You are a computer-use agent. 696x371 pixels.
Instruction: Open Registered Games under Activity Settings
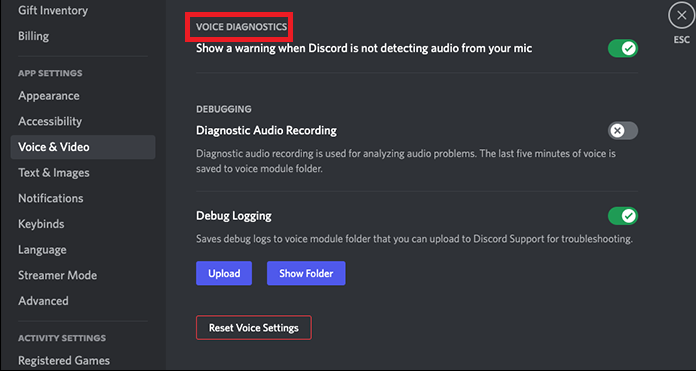pyautogui.click(x=64, y=360)
